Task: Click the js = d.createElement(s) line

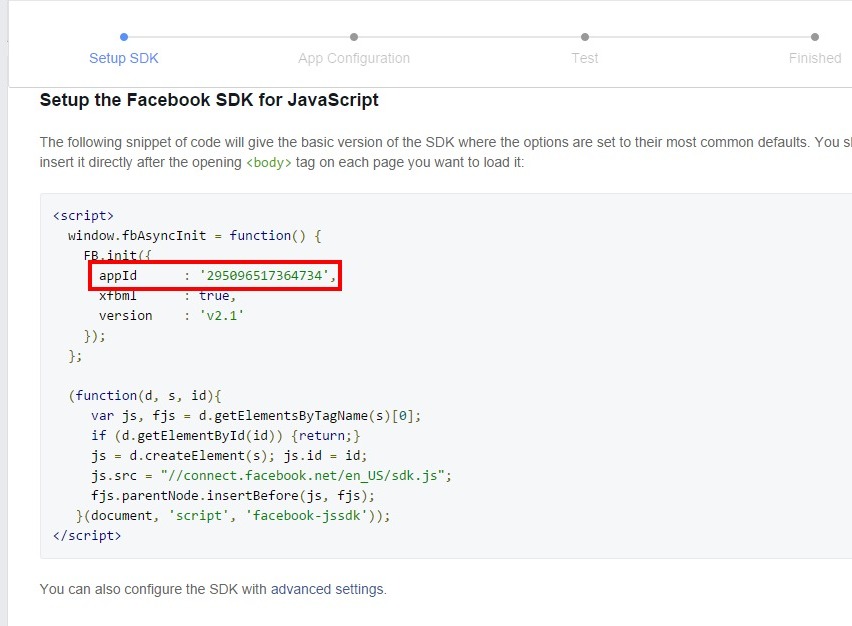Action: (229, 455)
